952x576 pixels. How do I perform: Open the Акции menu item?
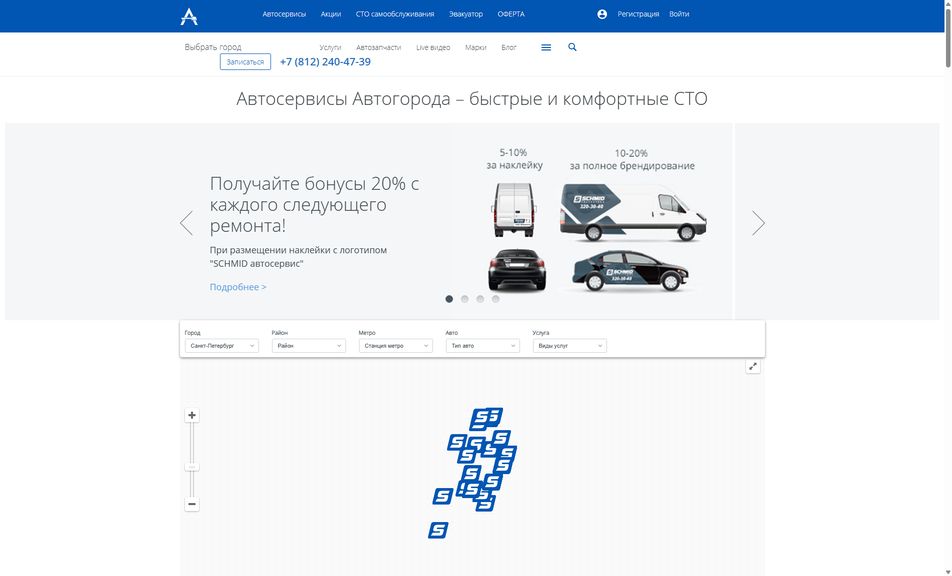click(x=331, y=14)
